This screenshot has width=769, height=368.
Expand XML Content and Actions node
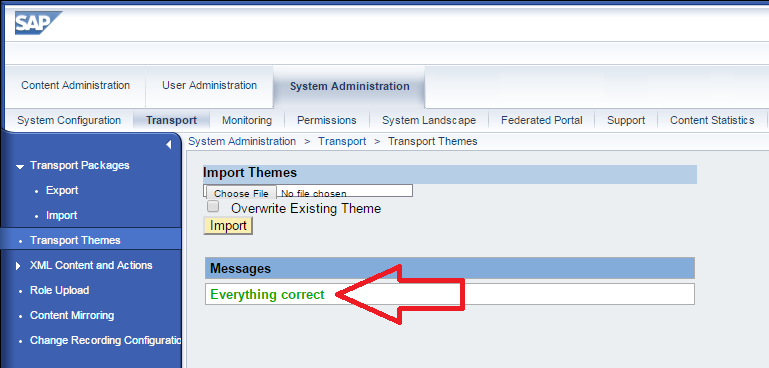19,266
